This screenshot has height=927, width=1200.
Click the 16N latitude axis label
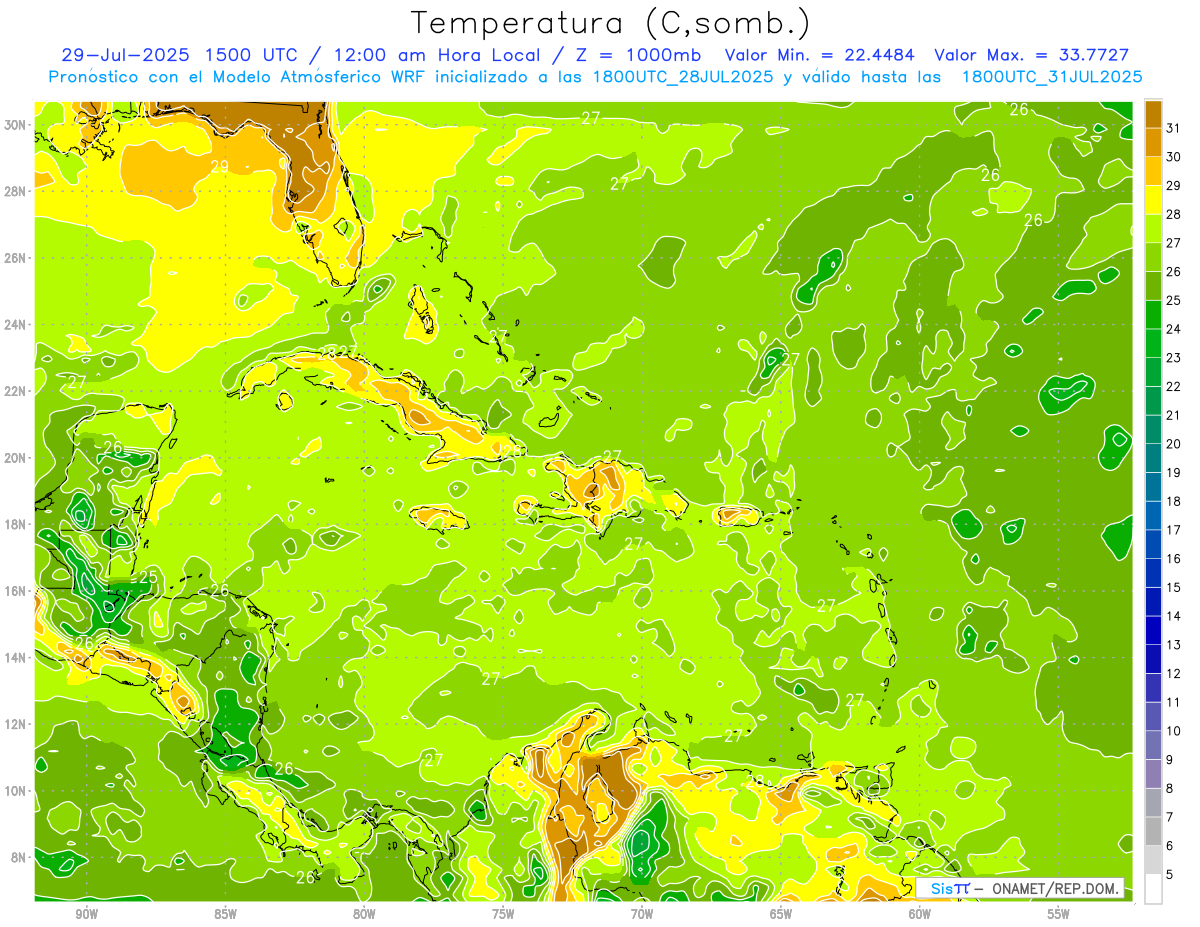point(16,591)
